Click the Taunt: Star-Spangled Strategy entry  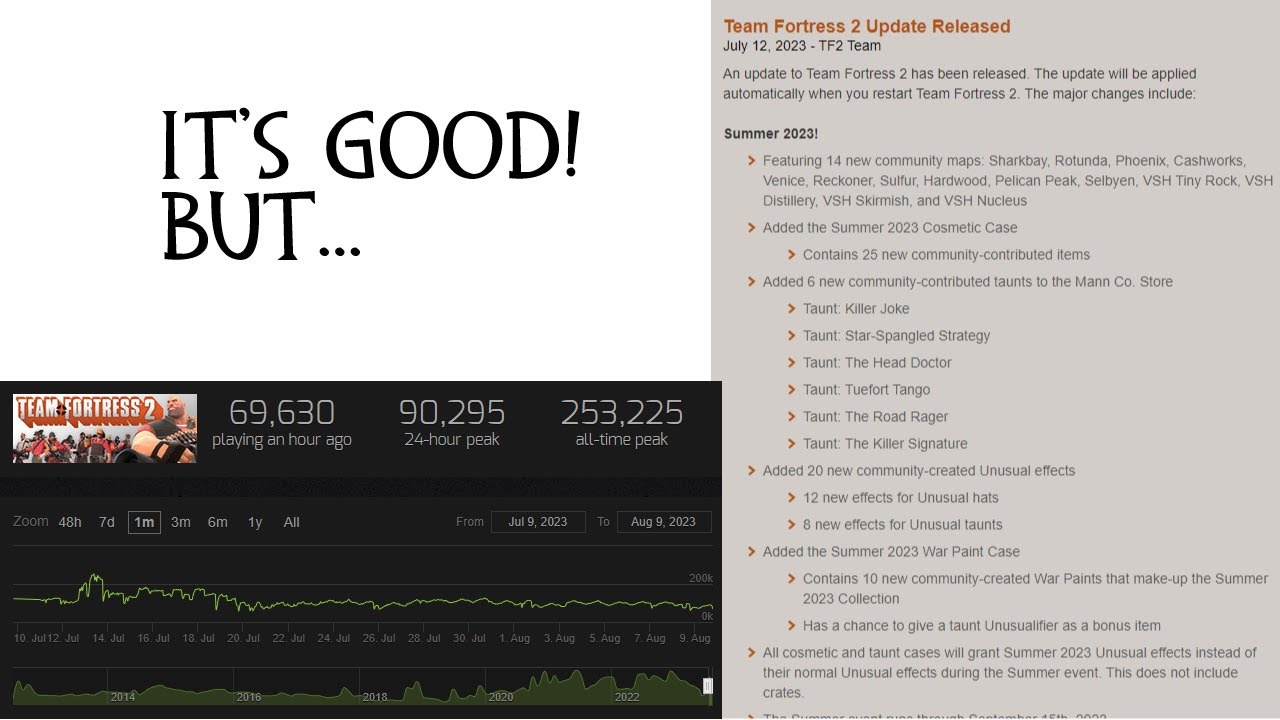click(x=896, y=336)
